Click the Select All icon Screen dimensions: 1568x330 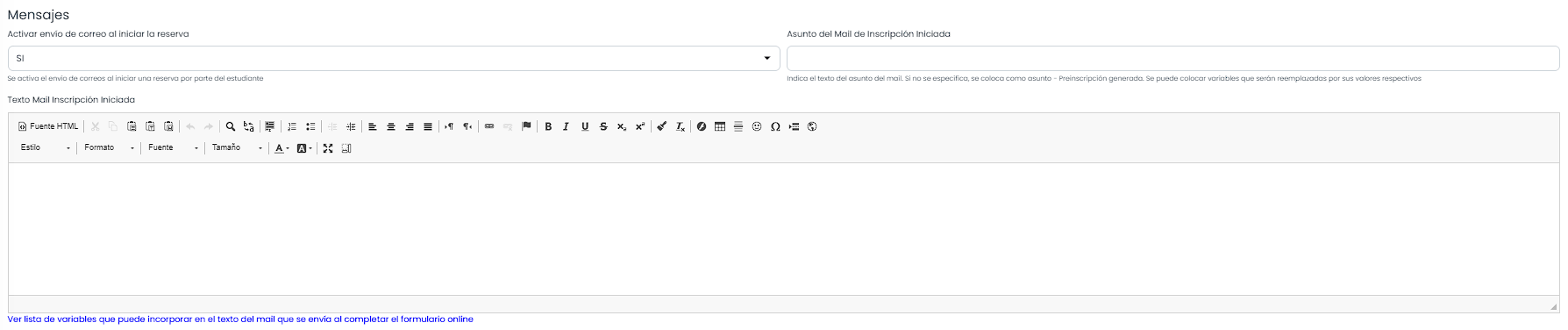(x=270, y=126)
